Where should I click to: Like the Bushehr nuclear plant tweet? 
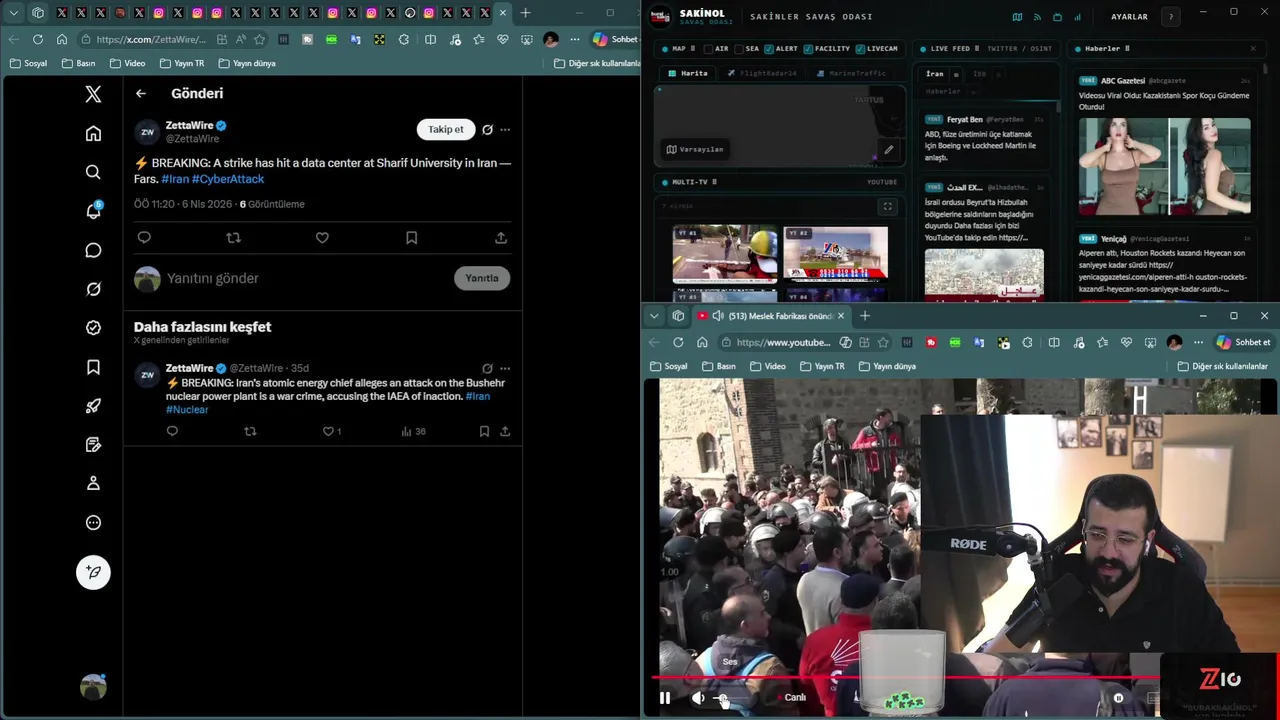pyautogui.click(x=328, y=431)
